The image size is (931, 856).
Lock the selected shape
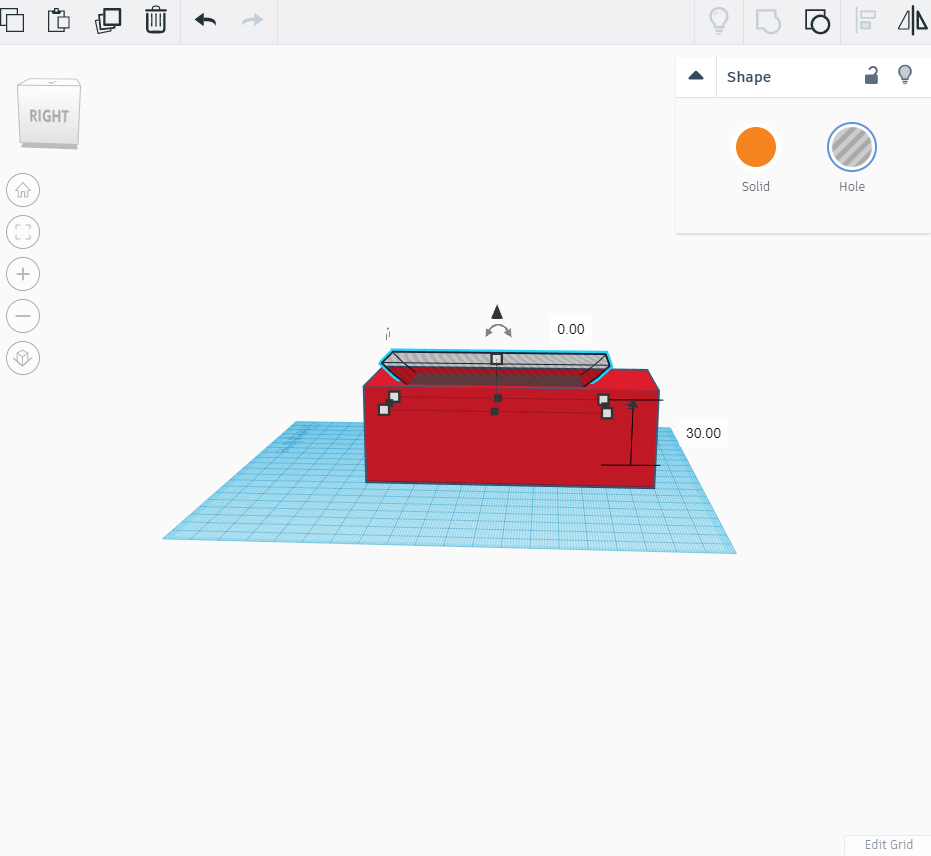(x=871, y=75)
